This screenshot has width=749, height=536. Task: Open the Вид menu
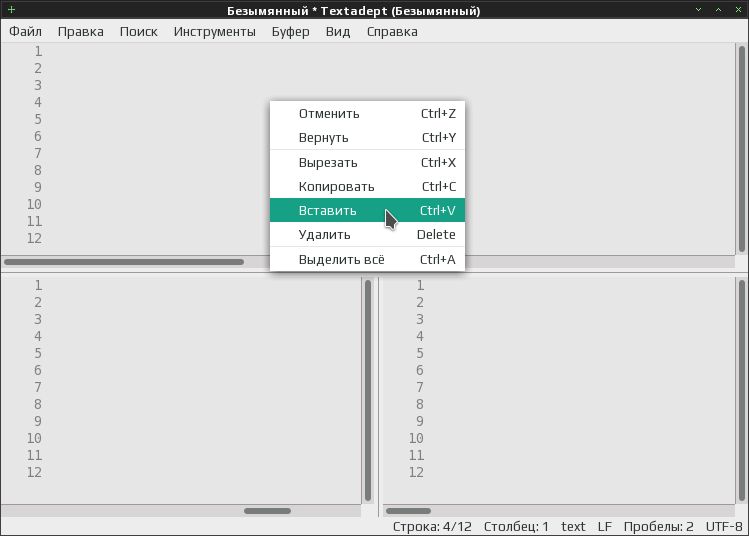point(338,32)
